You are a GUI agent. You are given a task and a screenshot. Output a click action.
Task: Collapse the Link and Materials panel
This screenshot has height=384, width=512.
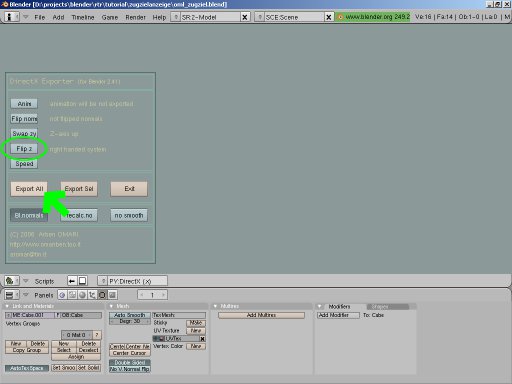pyautogui.click(x=7, y=306)
